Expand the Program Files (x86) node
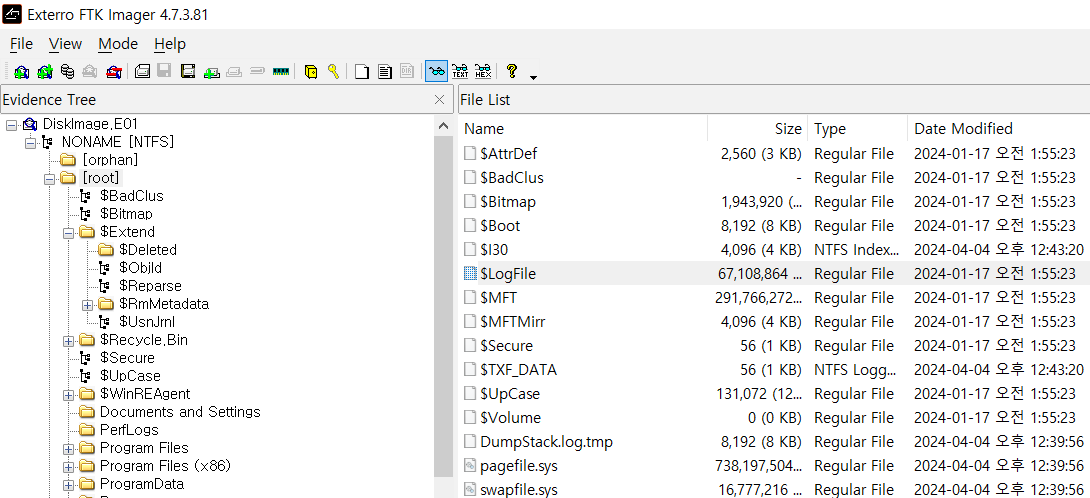The width and height of the screenshot is (1090, 498). pyautogui.click(x=68, y=466)
